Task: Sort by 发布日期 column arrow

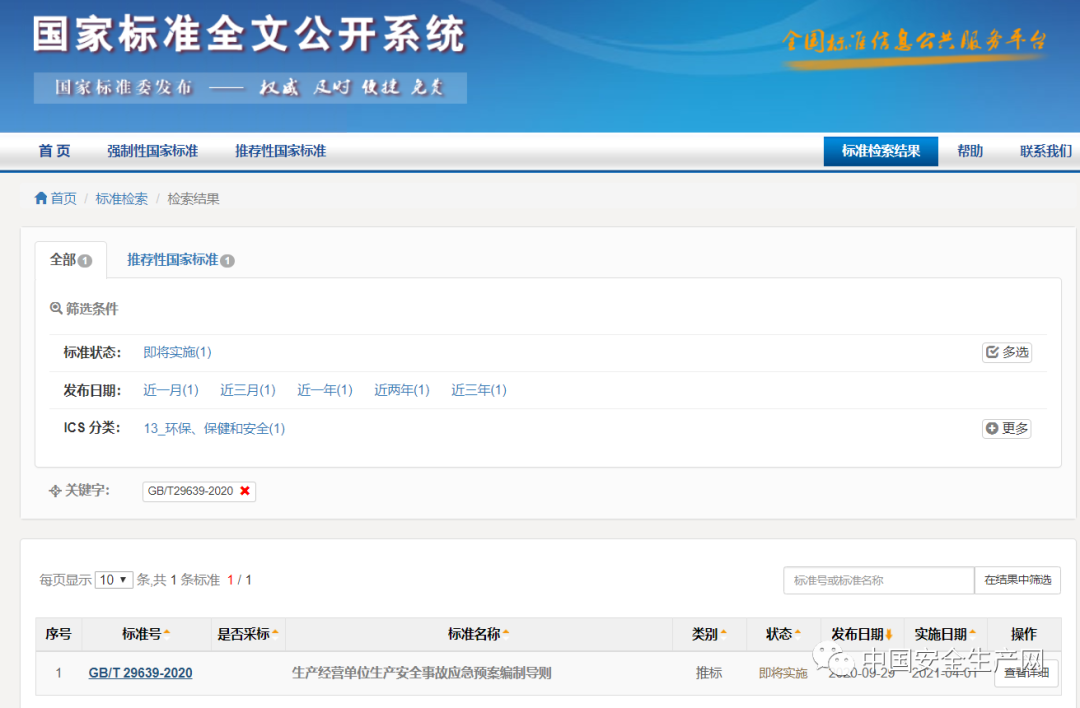Action: coord(889,634)
